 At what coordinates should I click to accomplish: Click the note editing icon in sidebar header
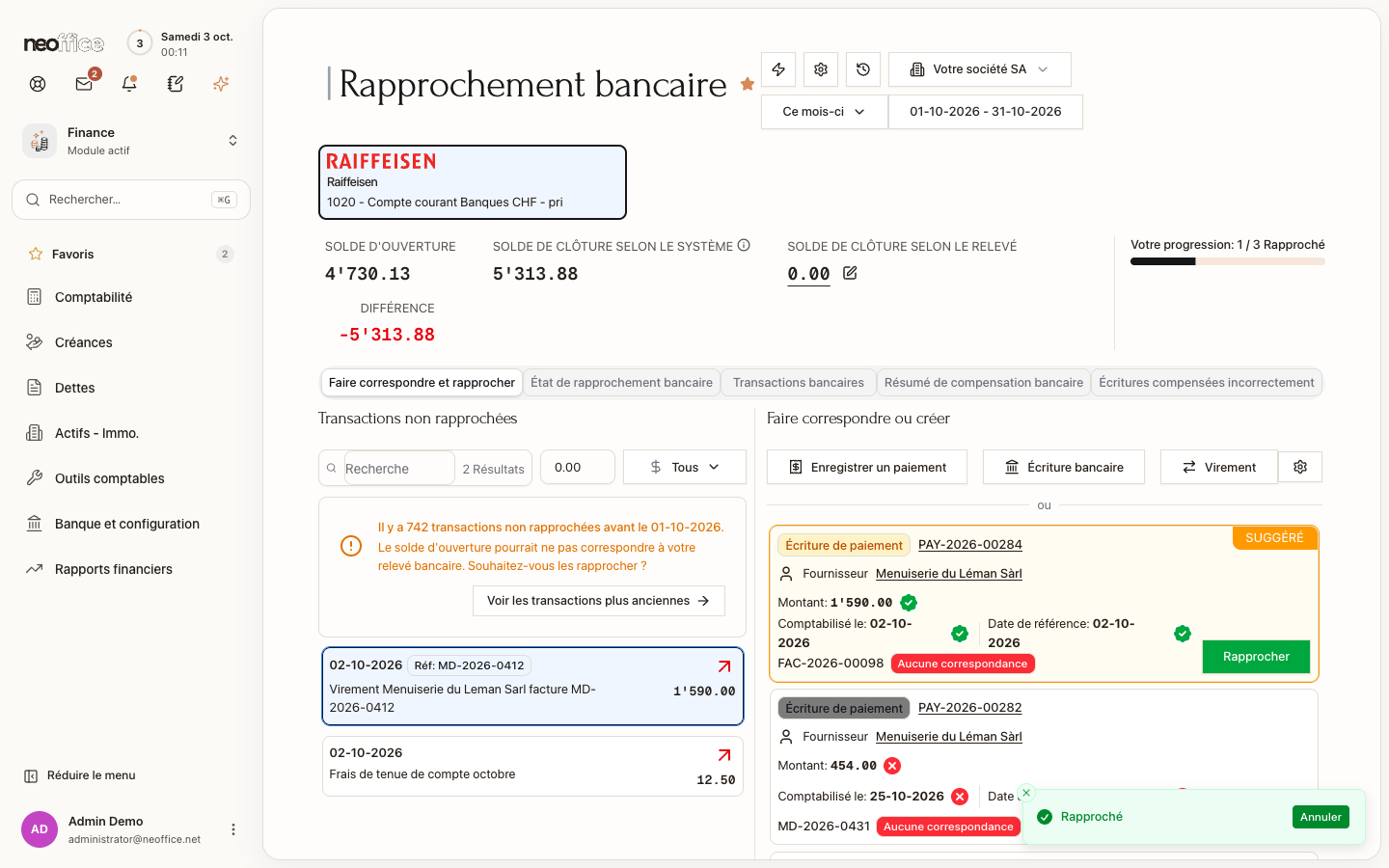coord(176,84)
